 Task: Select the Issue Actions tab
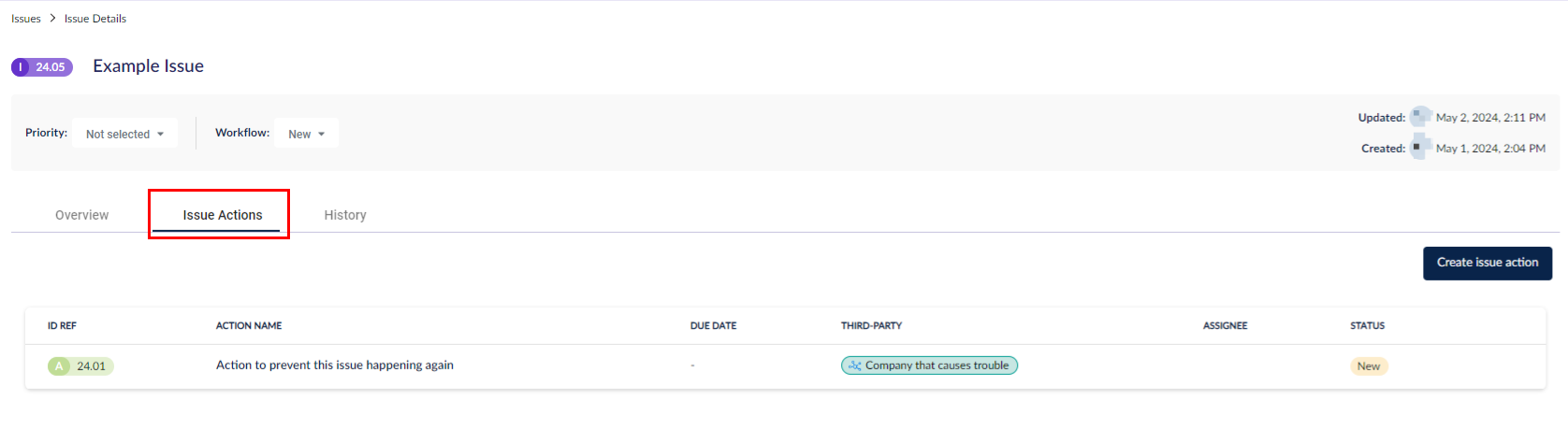click(223, 215)
